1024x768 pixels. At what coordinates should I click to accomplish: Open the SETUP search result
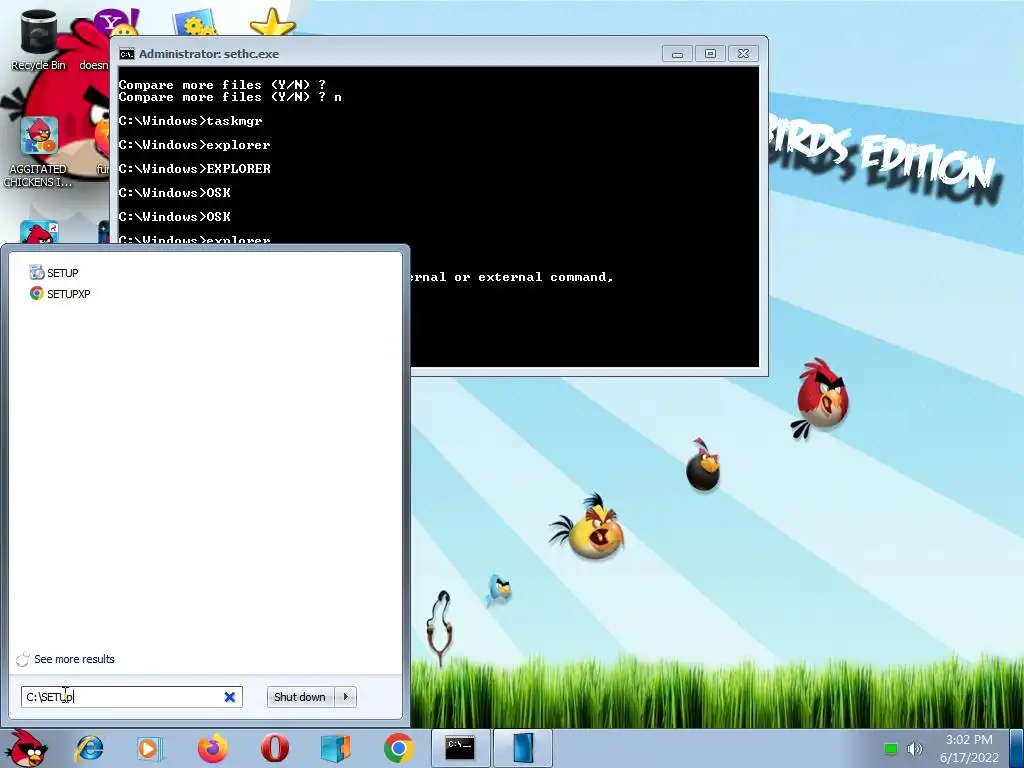point(54,273)
